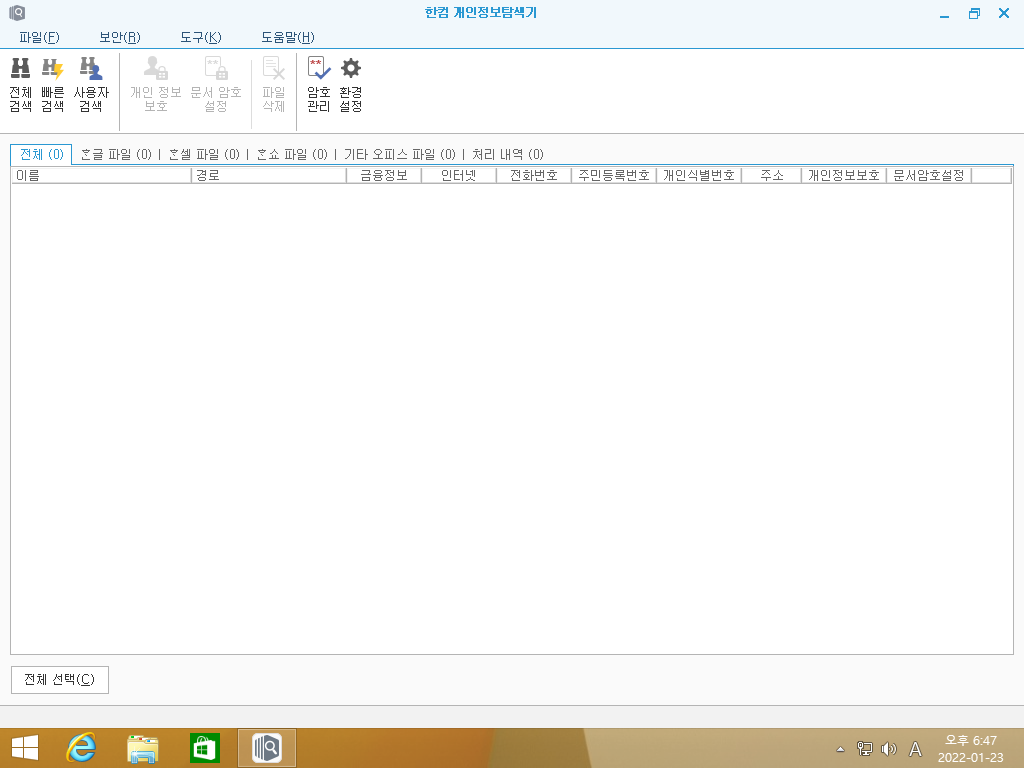Sort by the 개인정보보호 column header
Viewport: 1024px width, 768px height.
click(x=844, y=175)
